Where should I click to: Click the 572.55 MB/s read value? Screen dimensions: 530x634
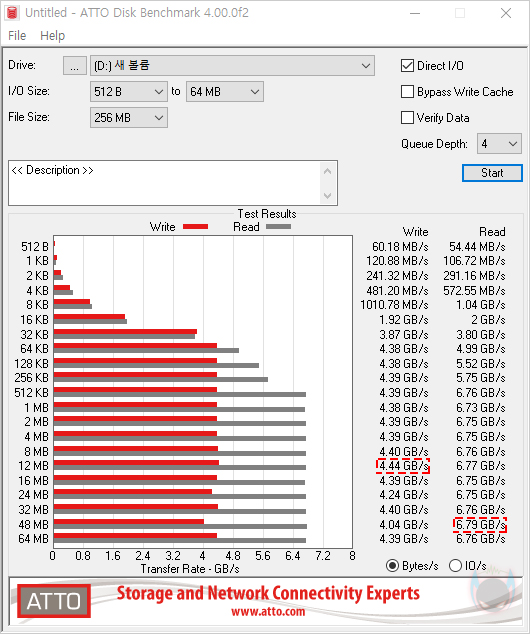coord(474,291)
